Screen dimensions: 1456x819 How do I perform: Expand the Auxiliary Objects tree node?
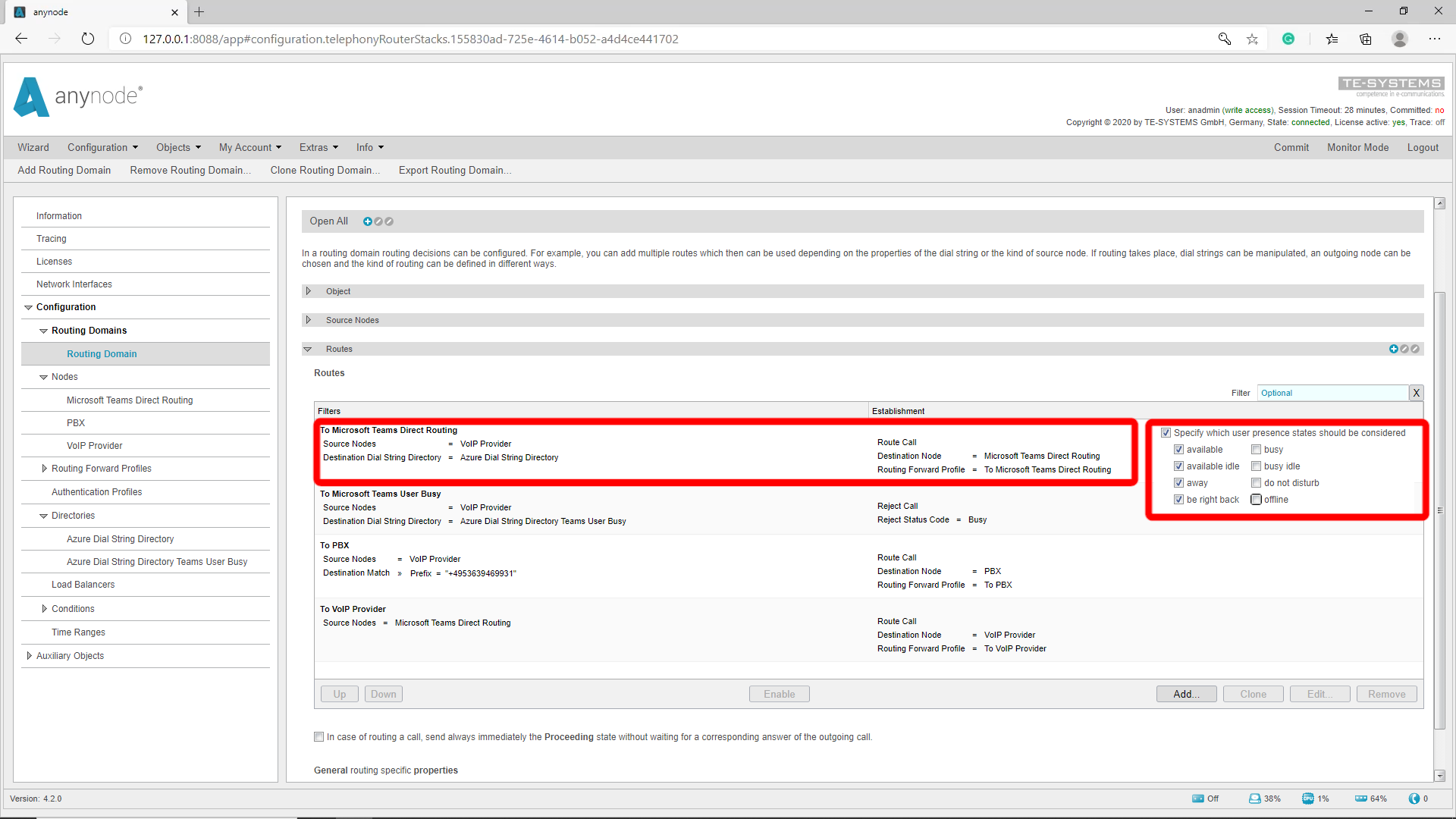(29, 656)
